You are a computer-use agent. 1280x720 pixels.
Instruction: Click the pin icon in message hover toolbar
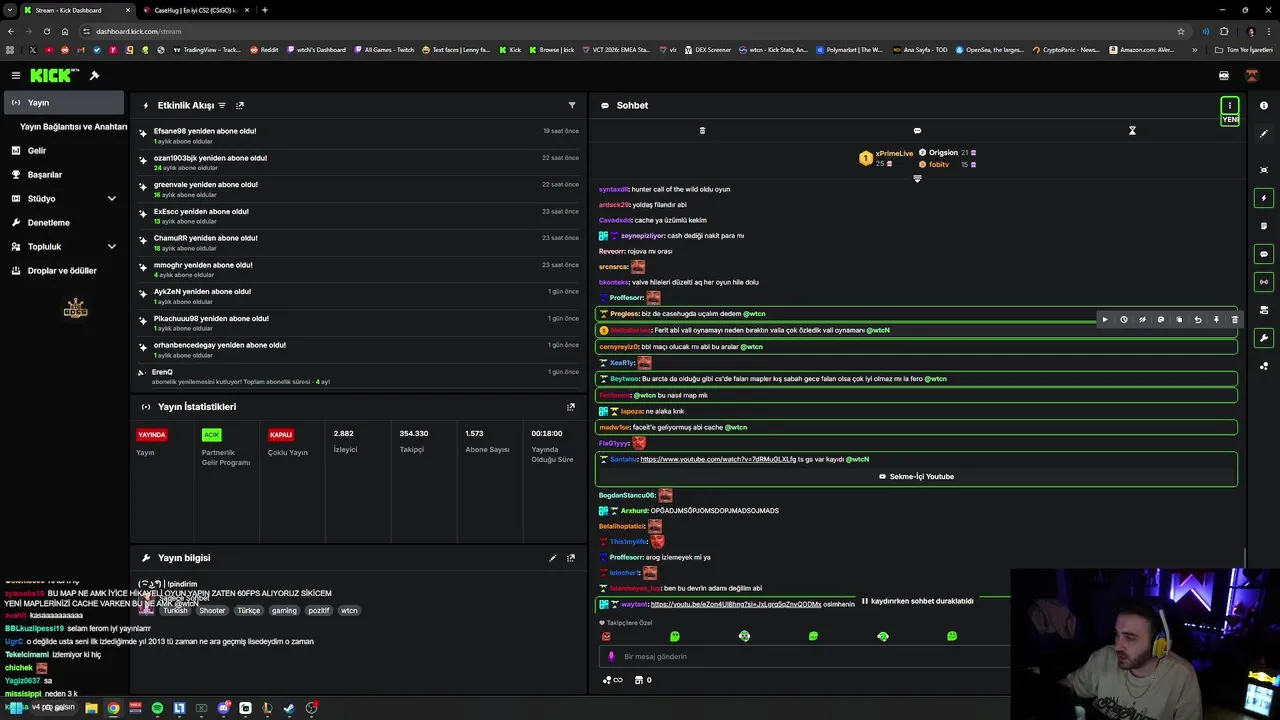1216,320
